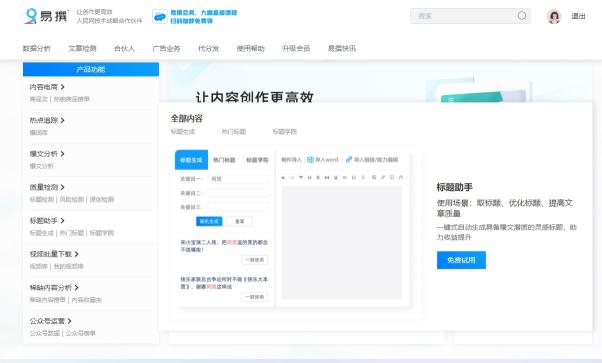Expand the 内容电商 chevron
Screen dimensions: 602x363
(62, 87)
